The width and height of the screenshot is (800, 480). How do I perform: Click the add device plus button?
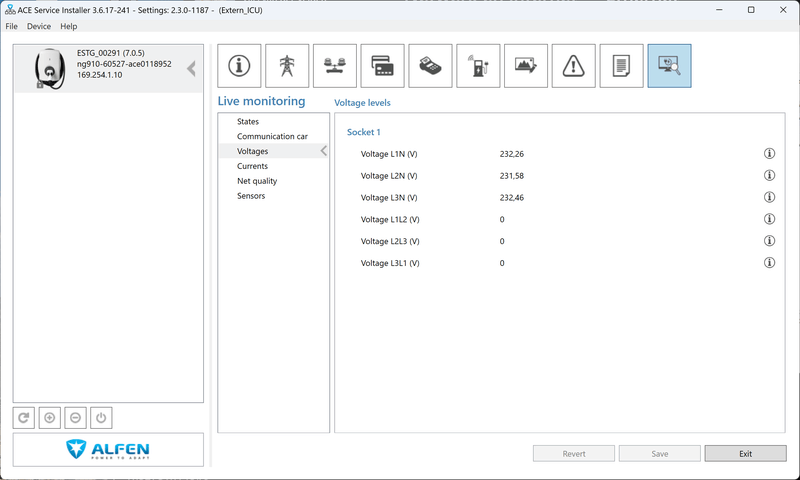coord(49,418)
